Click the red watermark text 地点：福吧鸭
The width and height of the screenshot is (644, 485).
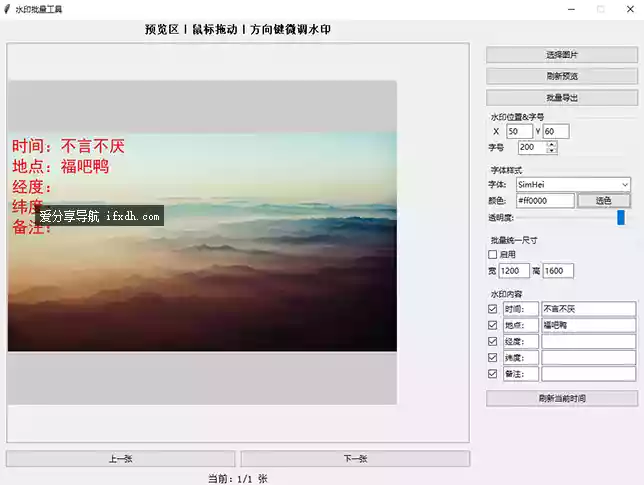(61, 166)
